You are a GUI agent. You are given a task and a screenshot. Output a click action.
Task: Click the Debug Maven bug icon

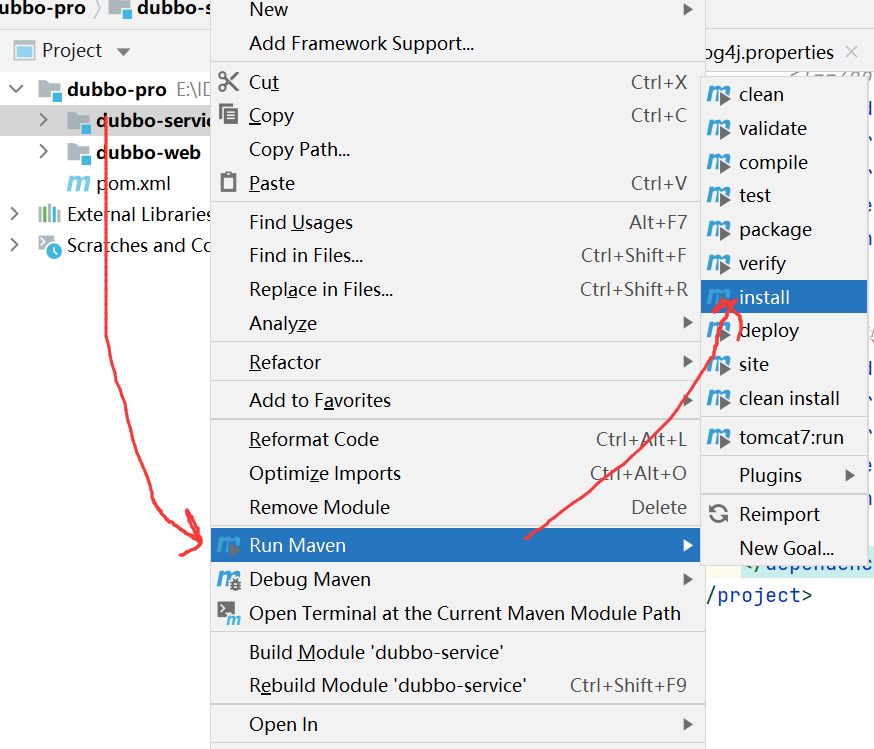[x=229, y=580]
